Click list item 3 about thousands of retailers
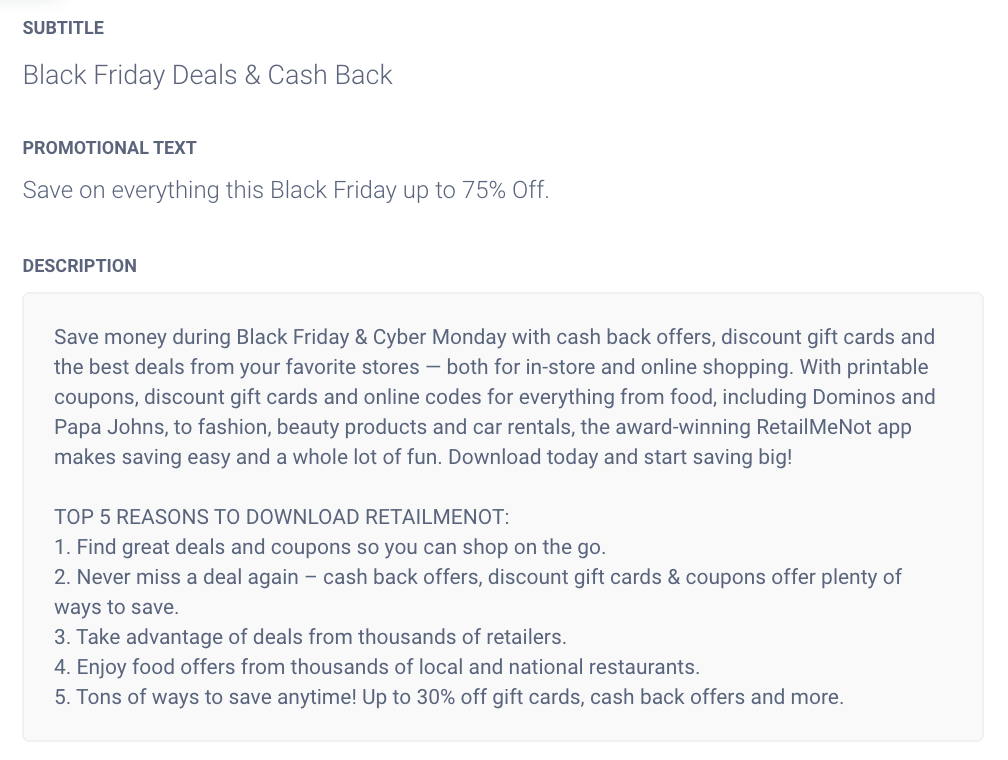The image size is (1008, 760). coord(310,637)
